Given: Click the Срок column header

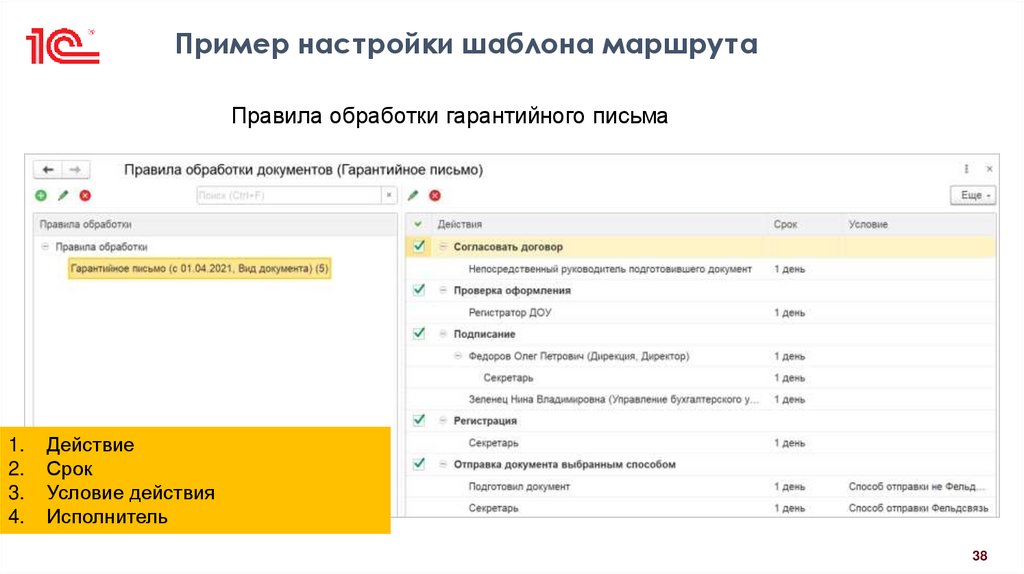Looking at the screenshot, I should click(786, 224).
